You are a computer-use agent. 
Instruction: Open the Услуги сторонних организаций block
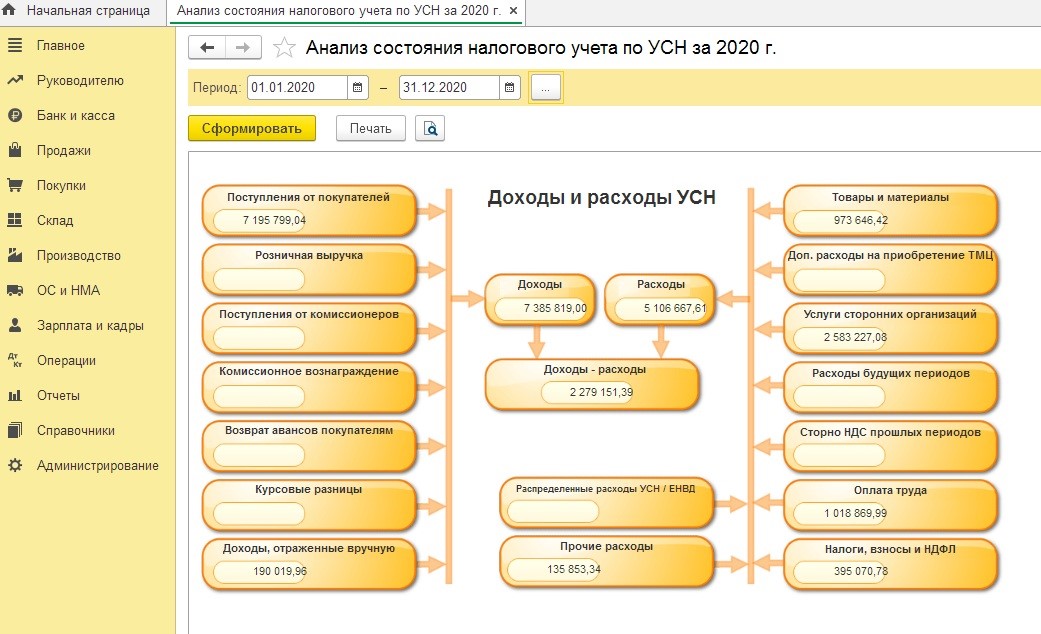click(x=890, y=328)
